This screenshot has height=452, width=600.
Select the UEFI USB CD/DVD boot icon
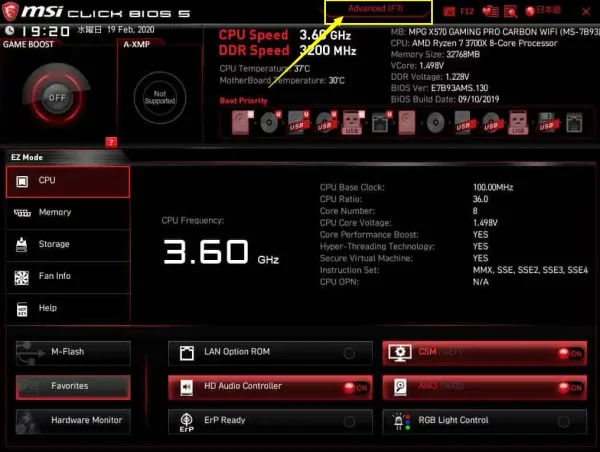[326, 122]
